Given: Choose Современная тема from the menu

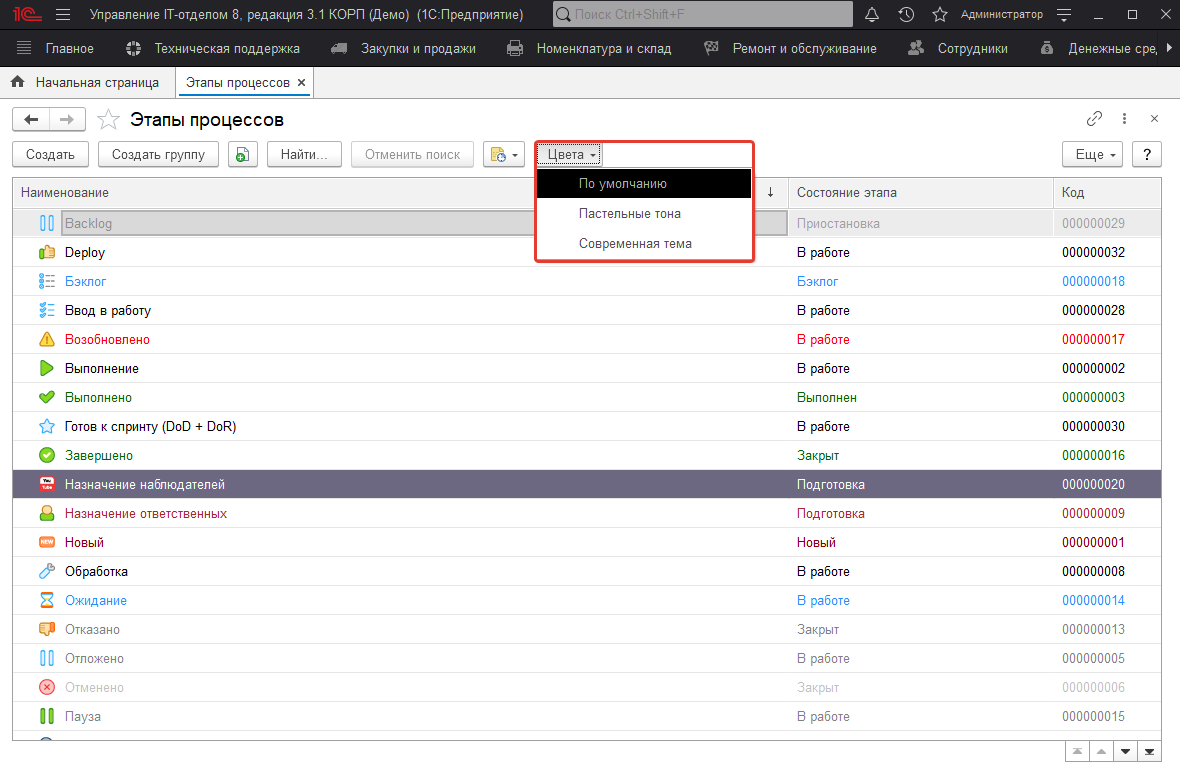Looking at the screenshot, I should (x=634, y=243).
